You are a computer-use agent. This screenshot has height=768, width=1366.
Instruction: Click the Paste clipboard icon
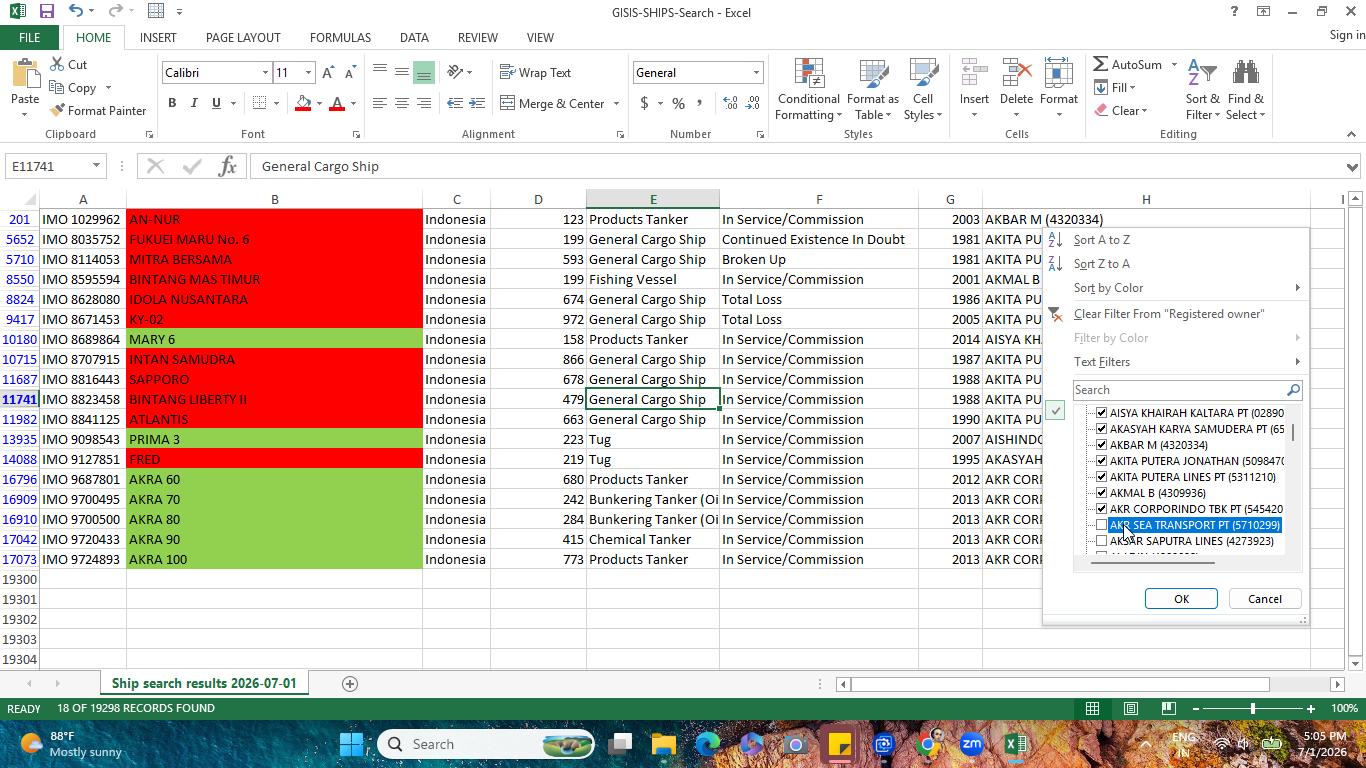[x=25, y=75]
